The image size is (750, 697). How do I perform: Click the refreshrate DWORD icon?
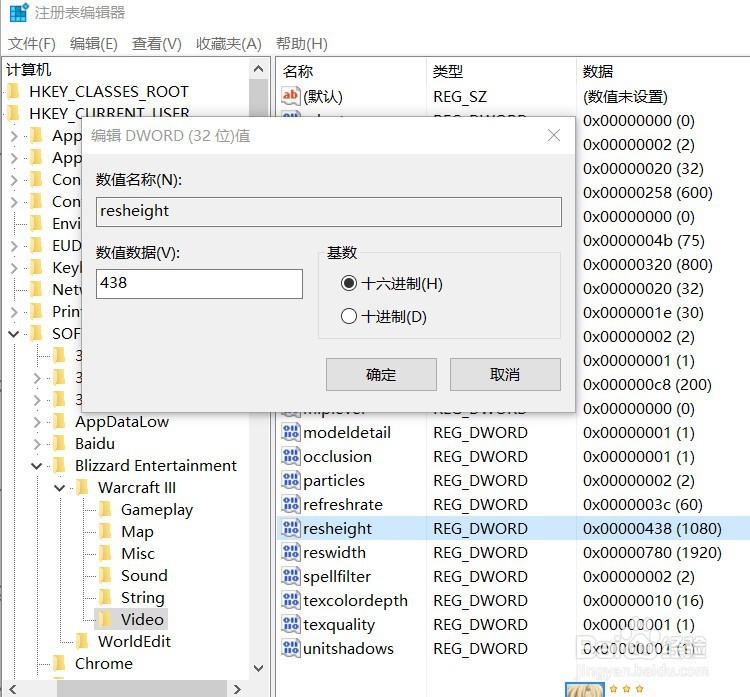290,504
